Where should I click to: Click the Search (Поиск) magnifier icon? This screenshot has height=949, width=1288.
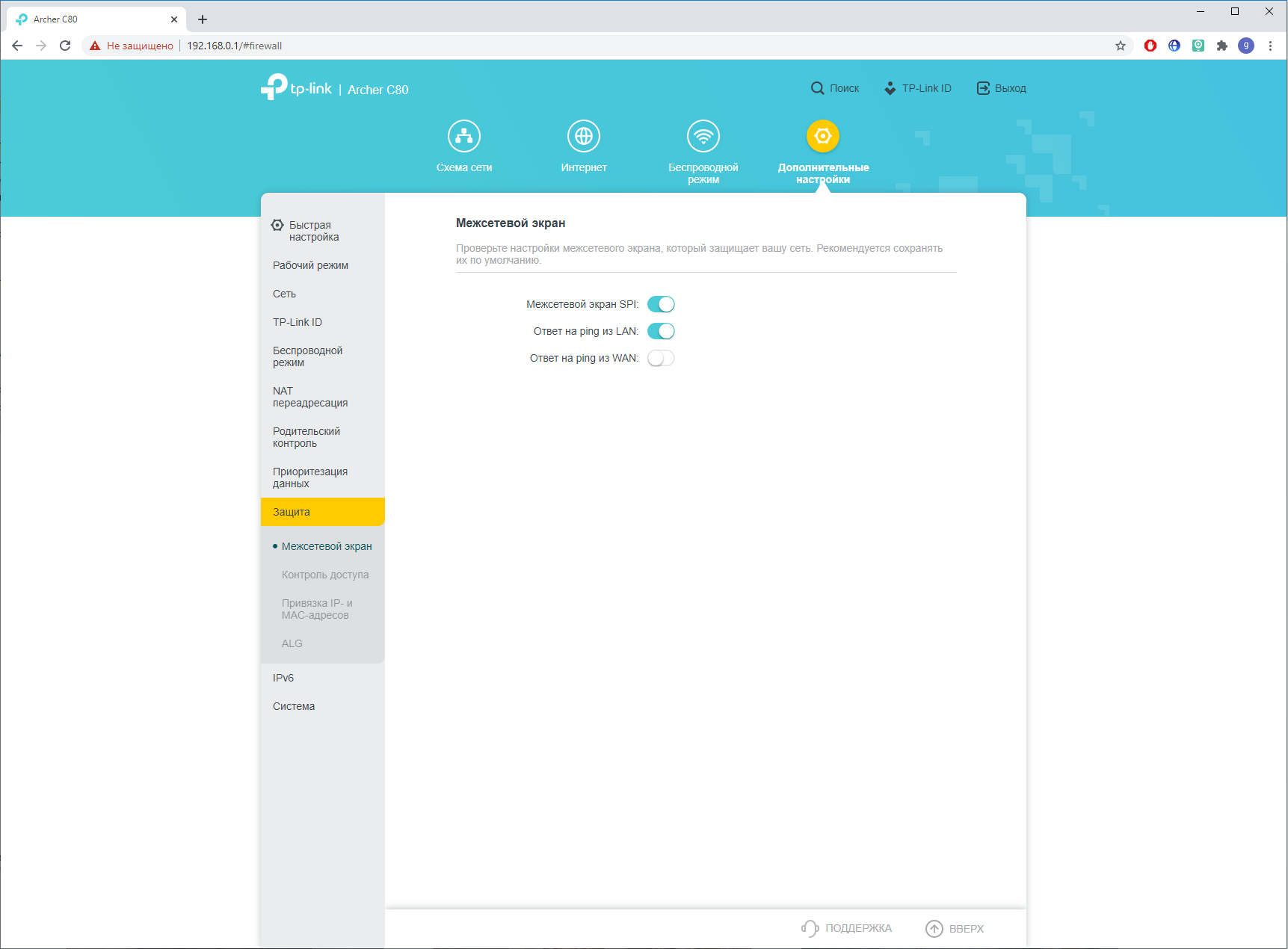point(818,88)
